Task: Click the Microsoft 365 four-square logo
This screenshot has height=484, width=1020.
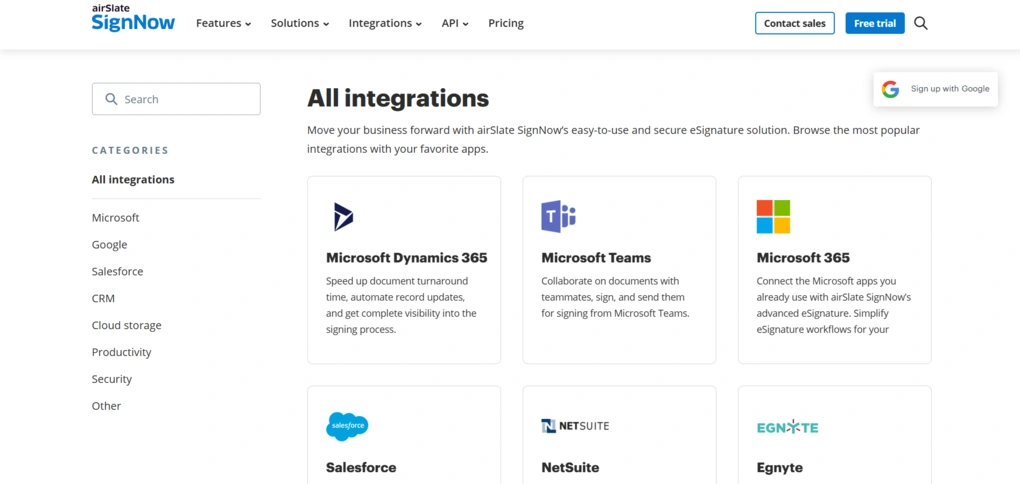Action: pyautogui.click(x=773, y=217)
